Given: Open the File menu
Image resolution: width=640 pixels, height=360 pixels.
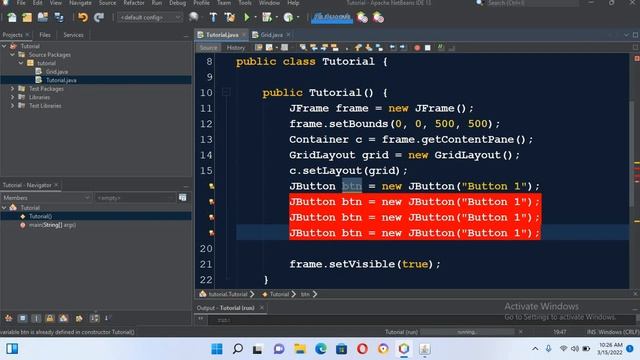Looking at the screenshot, I should 21,3.
